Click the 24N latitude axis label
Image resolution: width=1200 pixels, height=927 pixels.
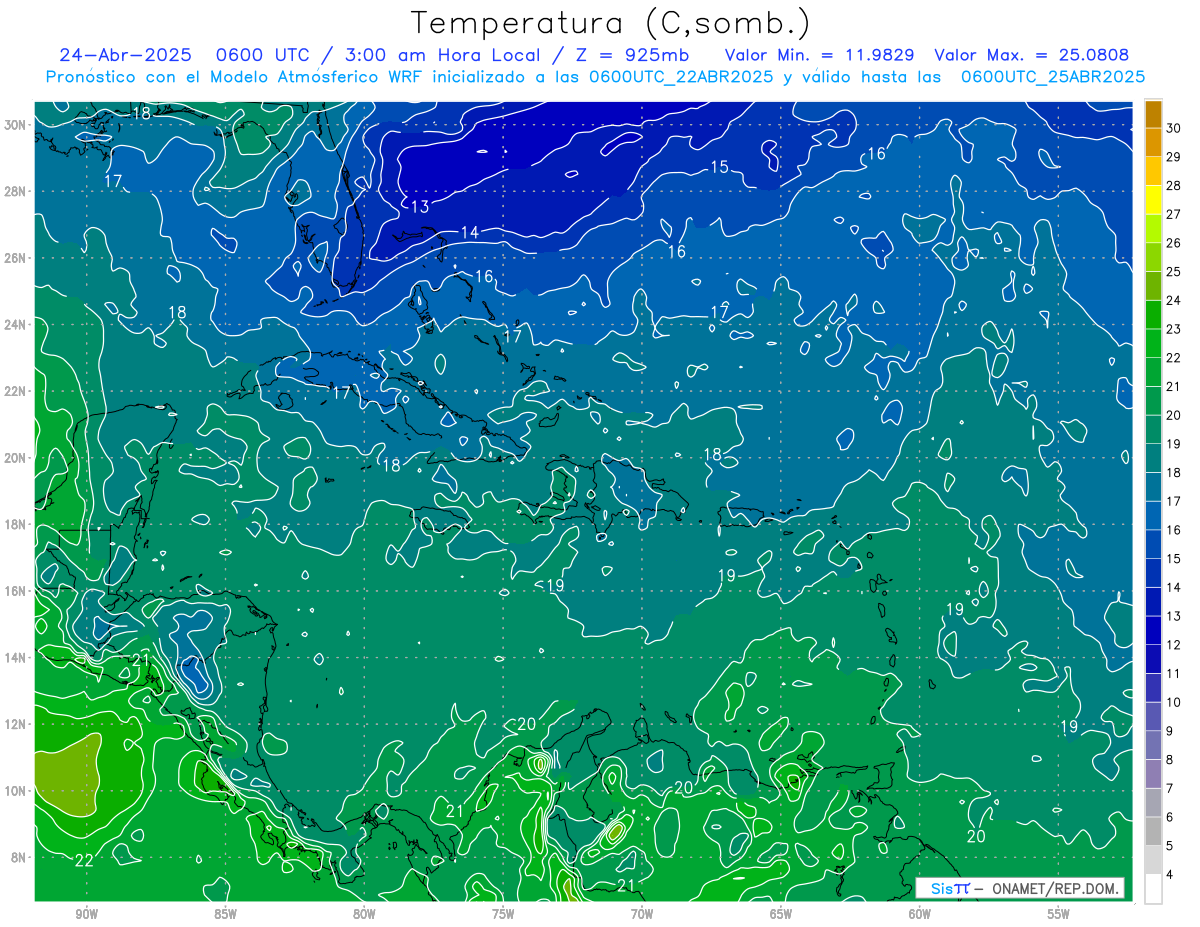point(17,324)
